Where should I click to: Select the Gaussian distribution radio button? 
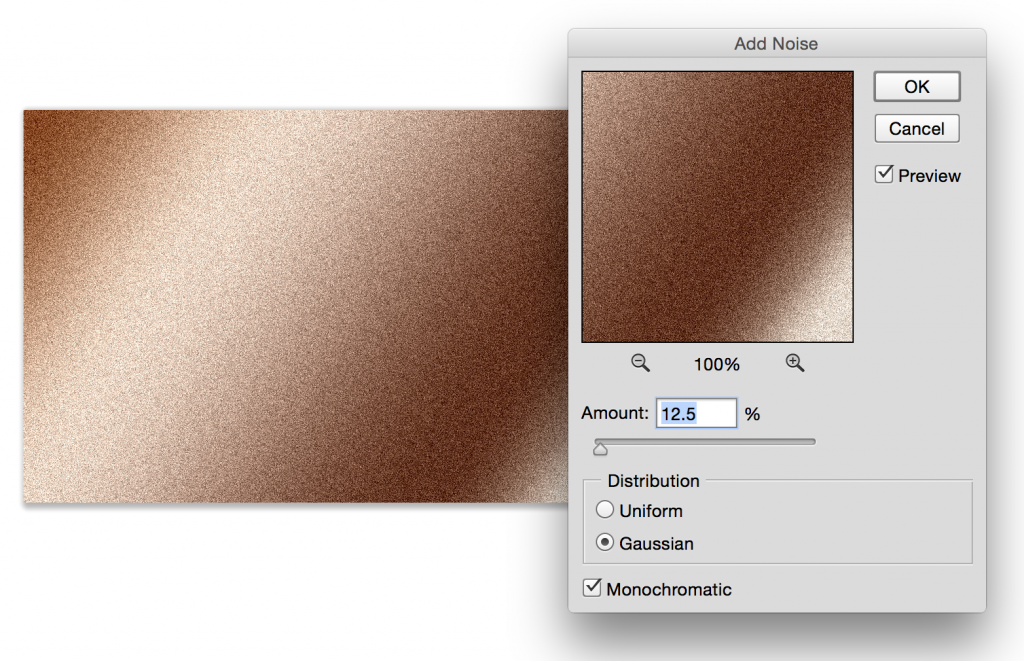click(605, 543)
